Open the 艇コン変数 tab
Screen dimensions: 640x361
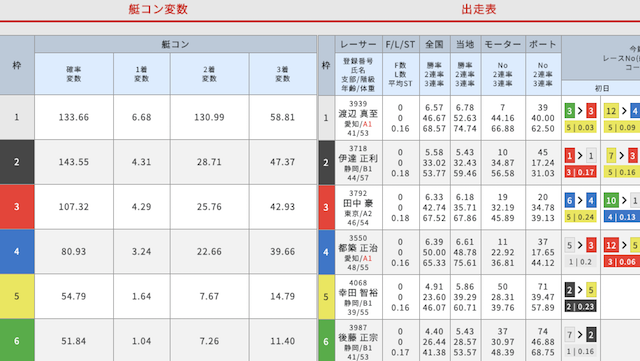(158, 9)
